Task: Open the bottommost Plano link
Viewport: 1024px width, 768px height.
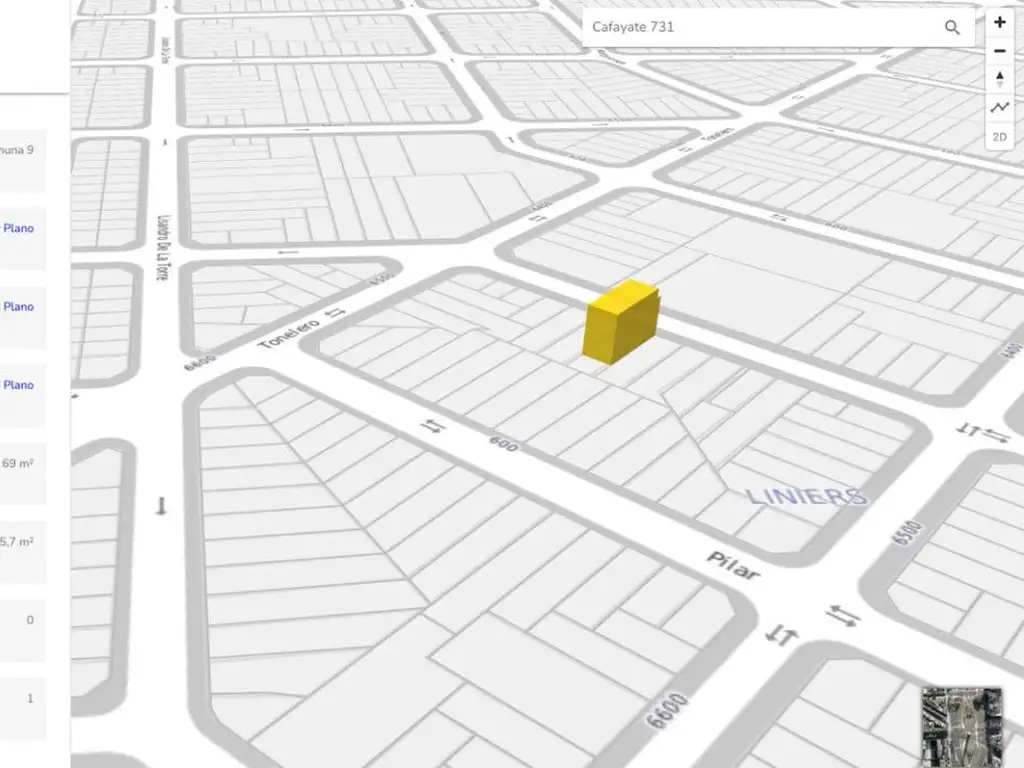Action: (x=18, y=385)
